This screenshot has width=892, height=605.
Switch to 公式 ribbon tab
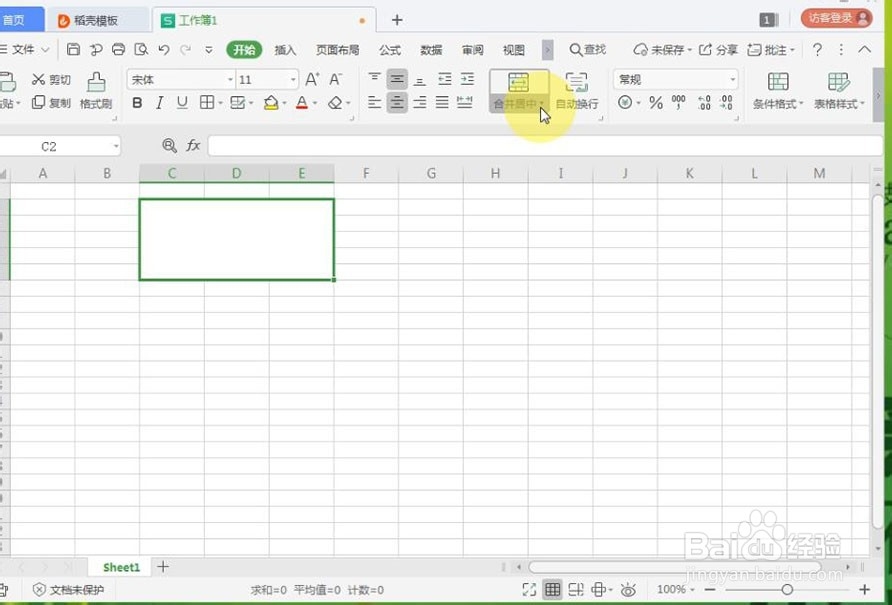point(390,50)
